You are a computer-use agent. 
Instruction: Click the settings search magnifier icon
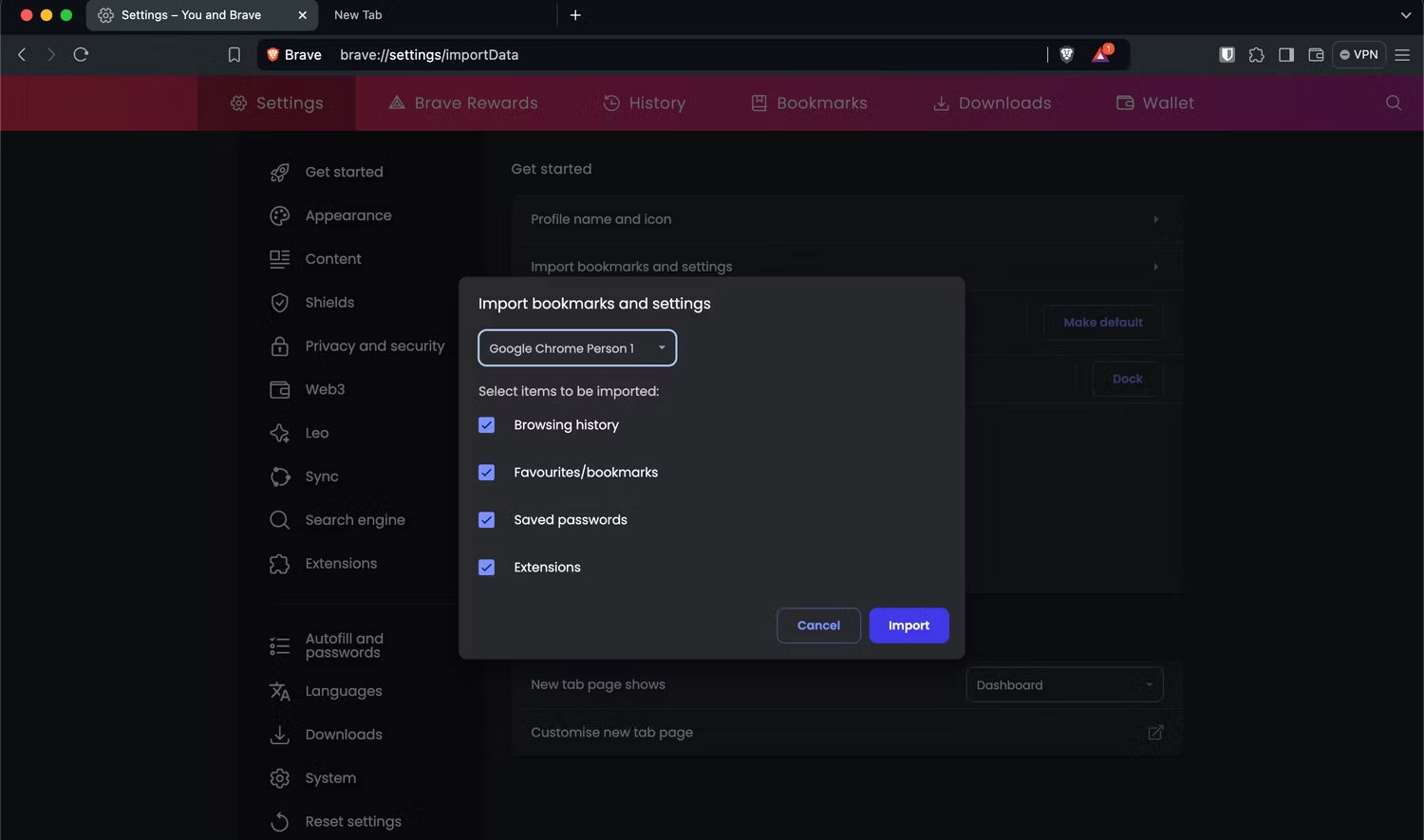tap(1393, 103)
